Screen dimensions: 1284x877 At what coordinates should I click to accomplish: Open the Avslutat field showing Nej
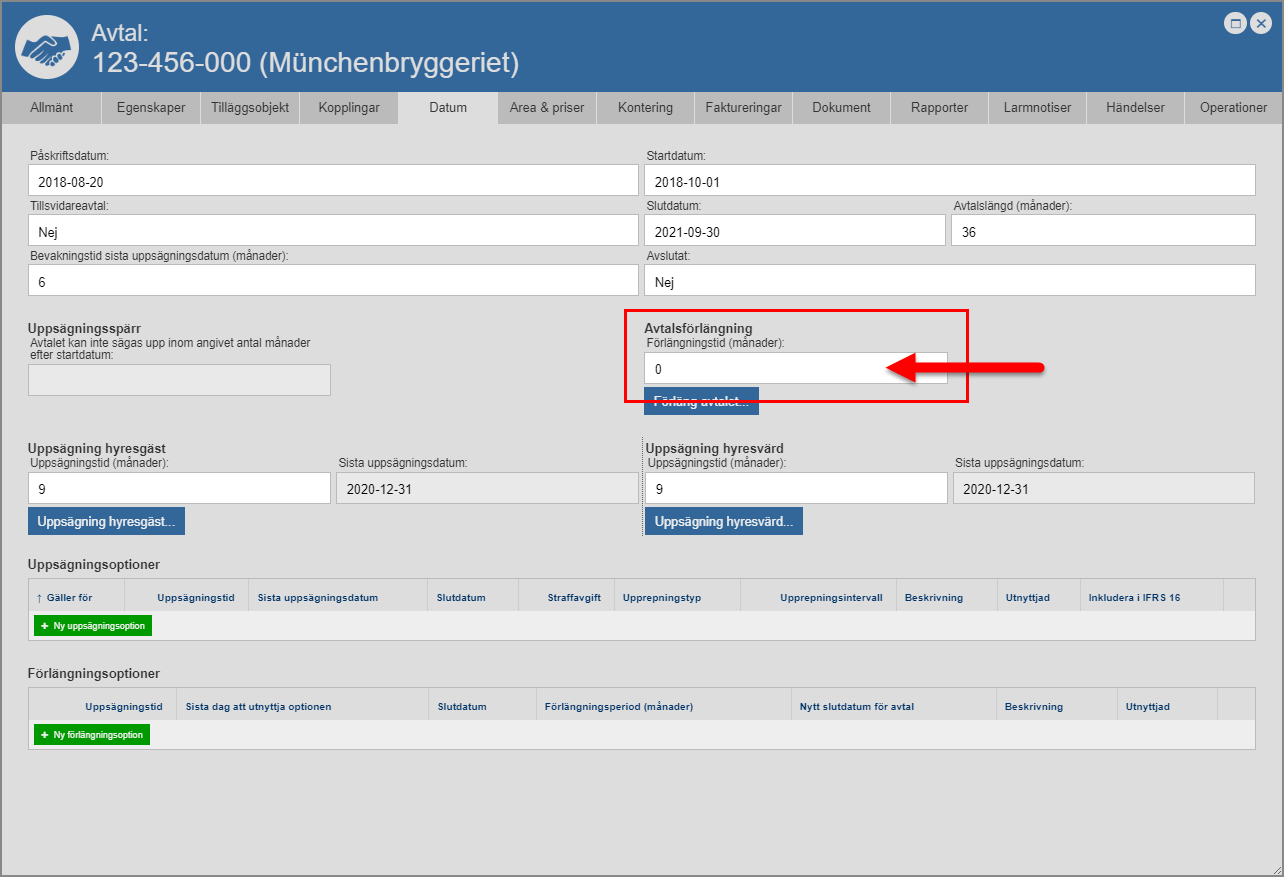[x=949, y=282]
